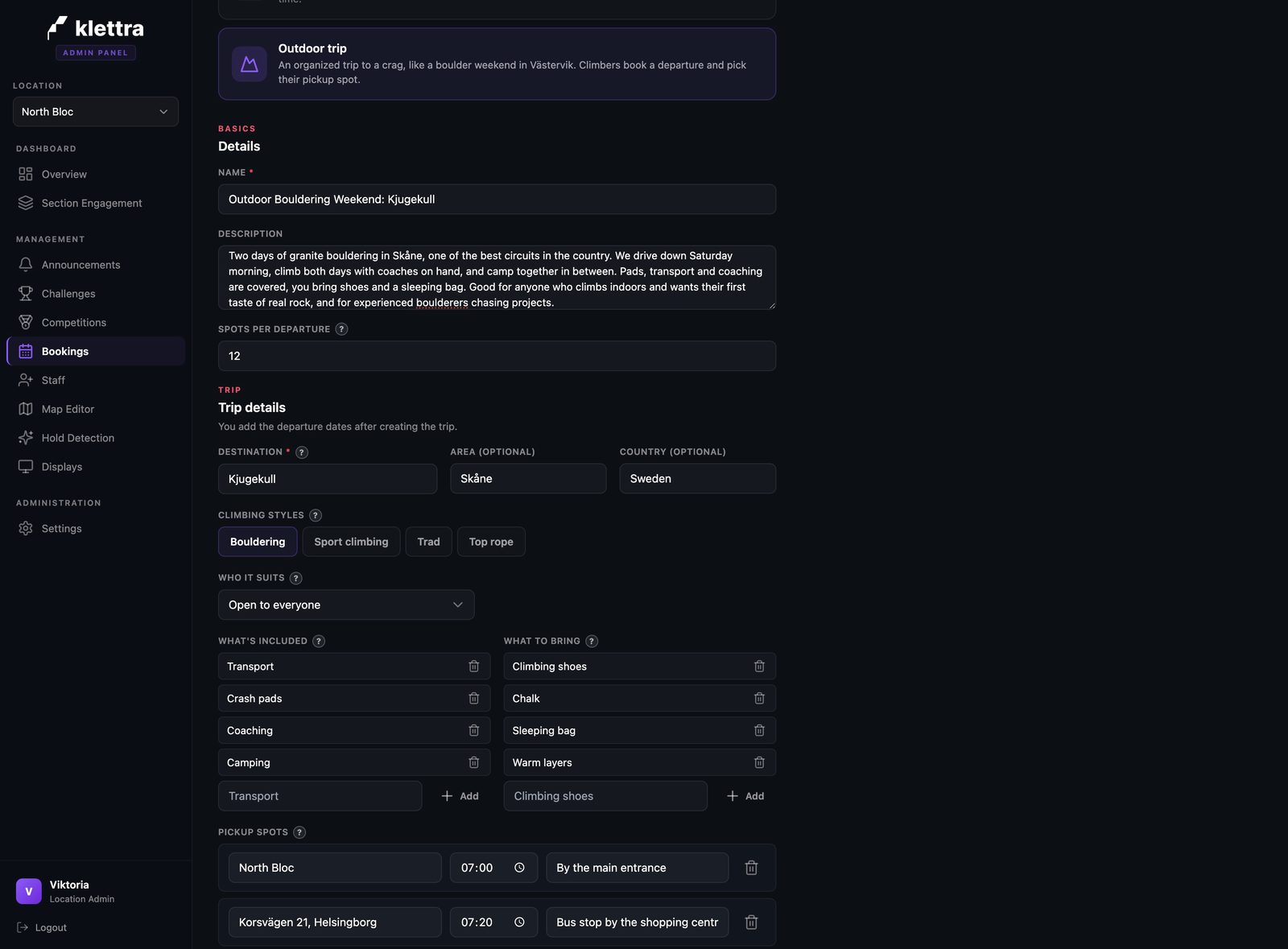The image size is (1288, 949).
Task: Open Overview in the sidebar
Action: 96,174
